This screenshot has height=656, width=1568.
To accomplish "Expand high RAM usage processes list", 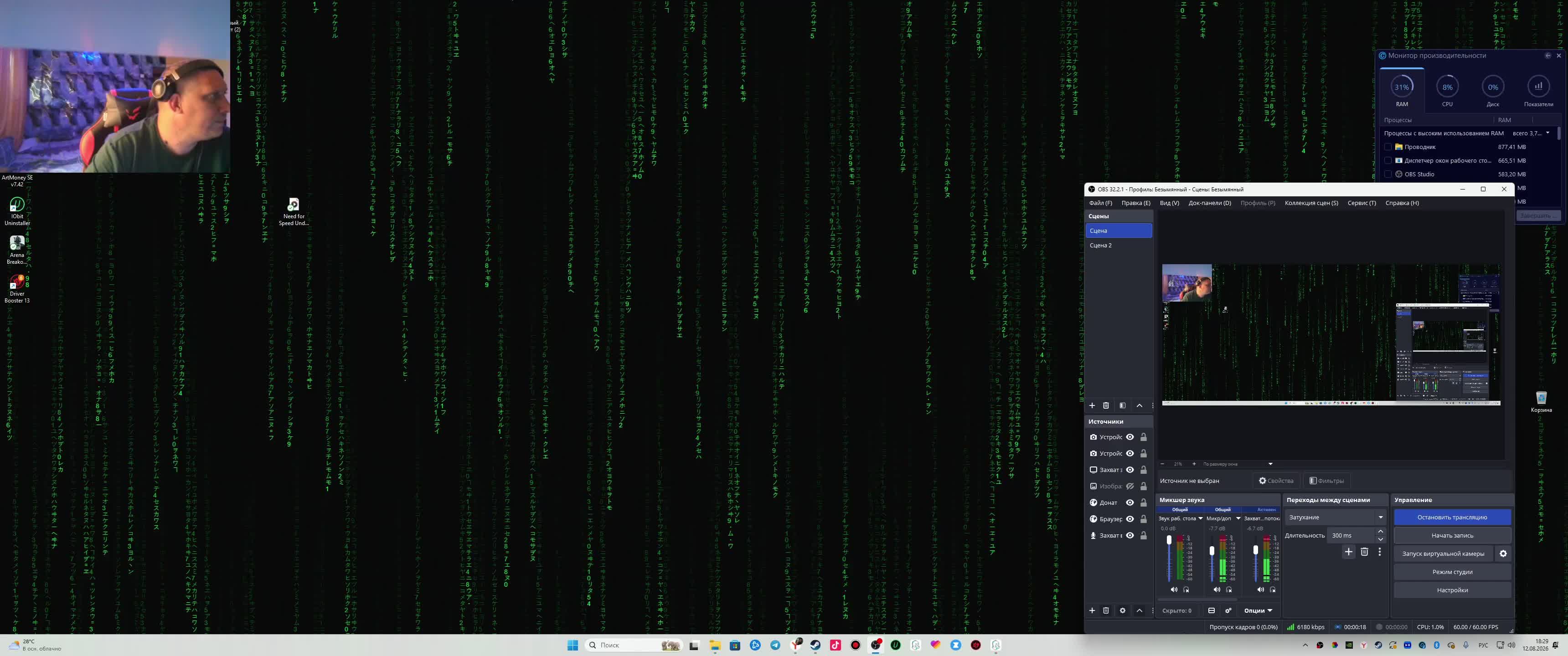I will tap(1547, 133).
